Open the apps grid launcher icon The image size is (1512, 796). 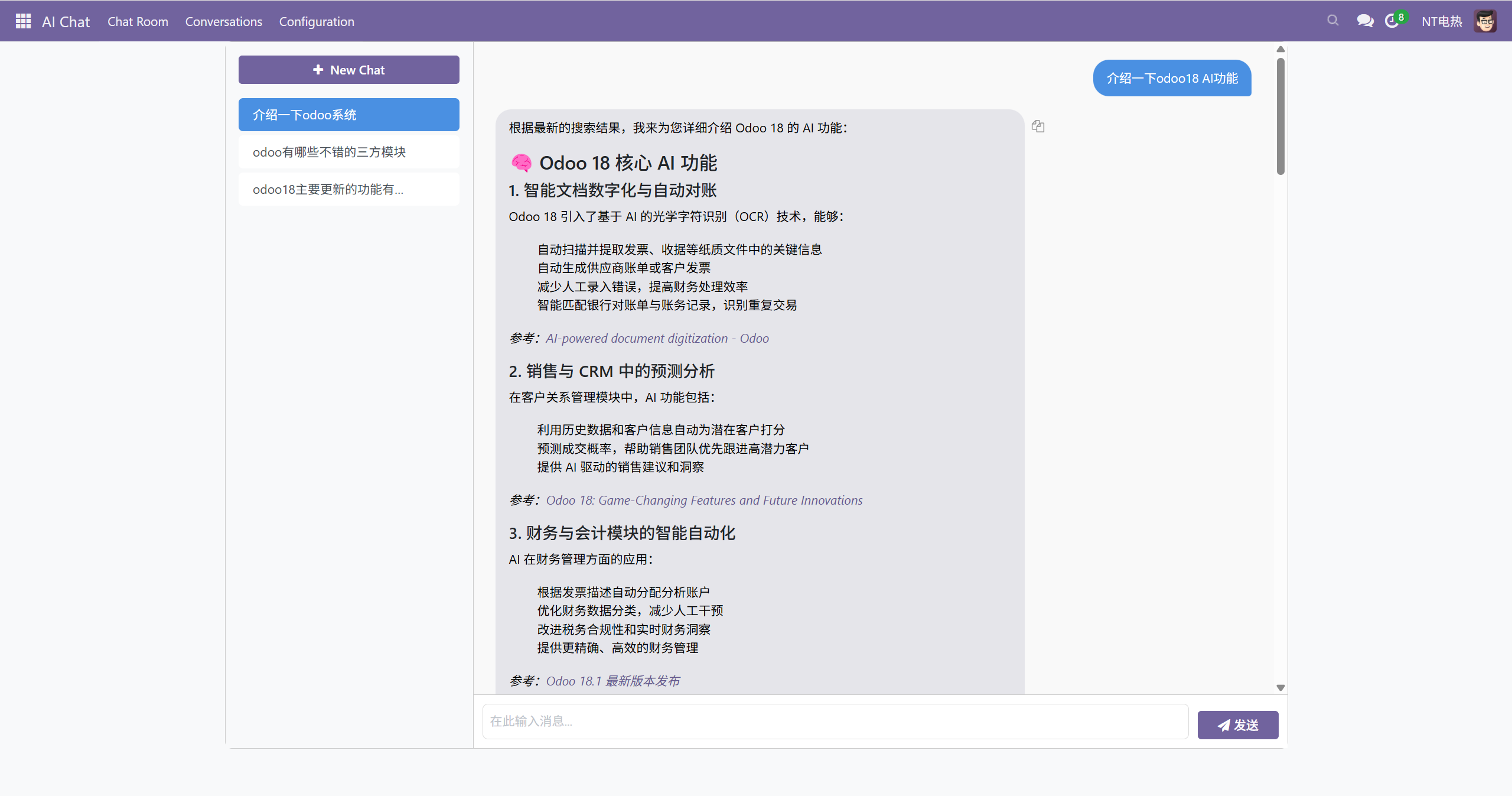23,21
